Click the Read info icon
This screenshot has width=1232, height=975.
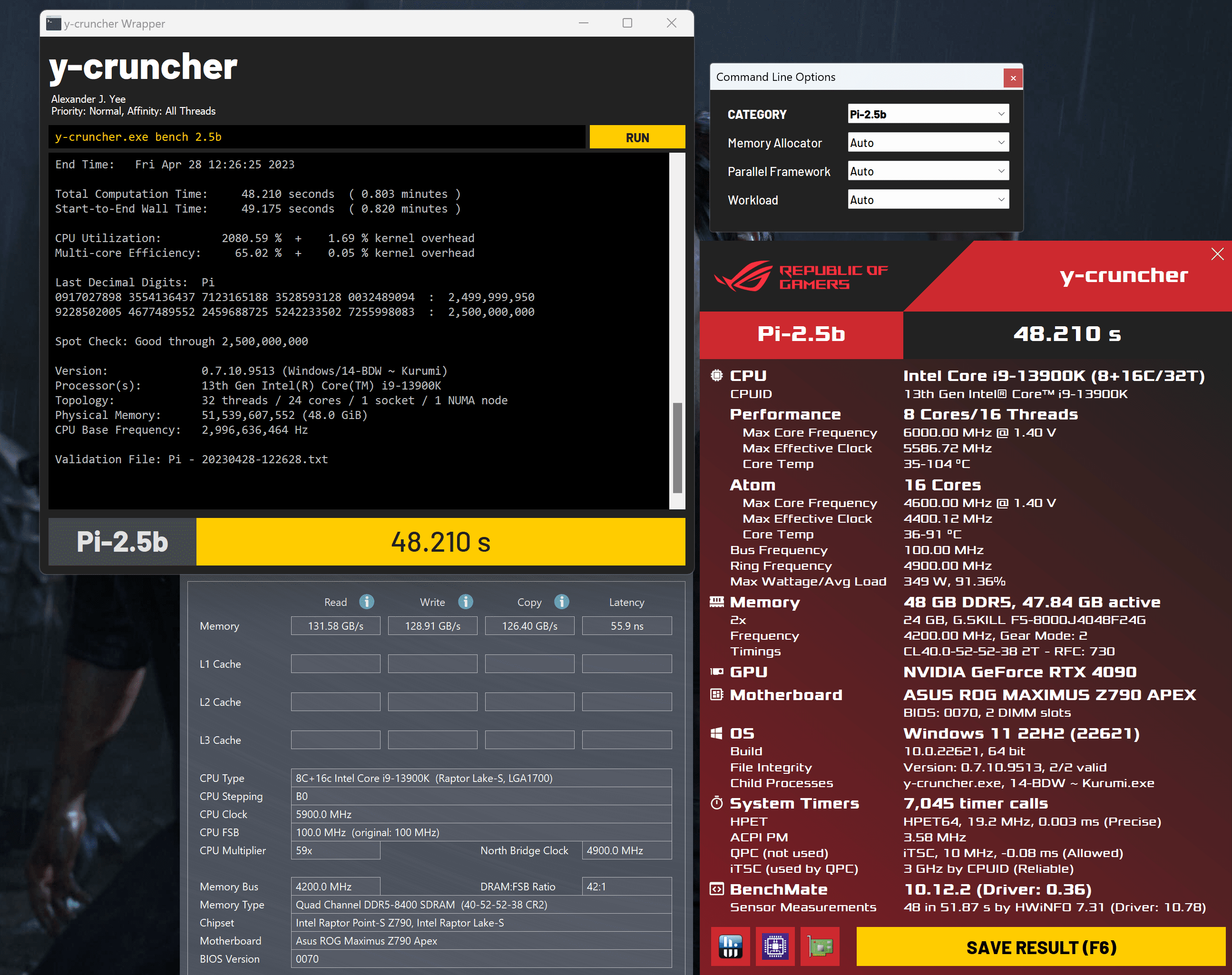click(x=367, y=602)
